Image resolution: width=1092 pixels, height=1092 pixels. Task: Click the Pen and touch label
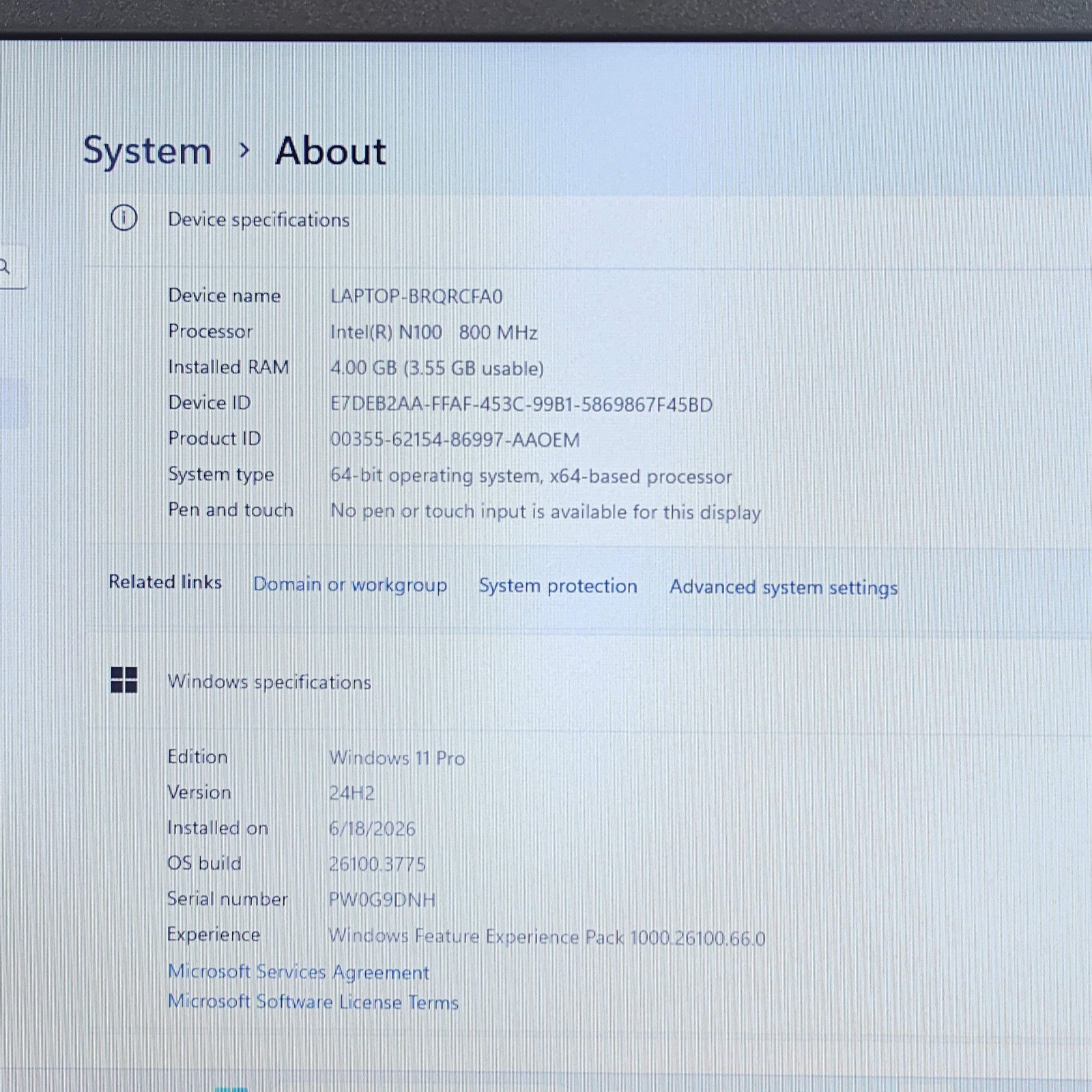pos(231,510)
